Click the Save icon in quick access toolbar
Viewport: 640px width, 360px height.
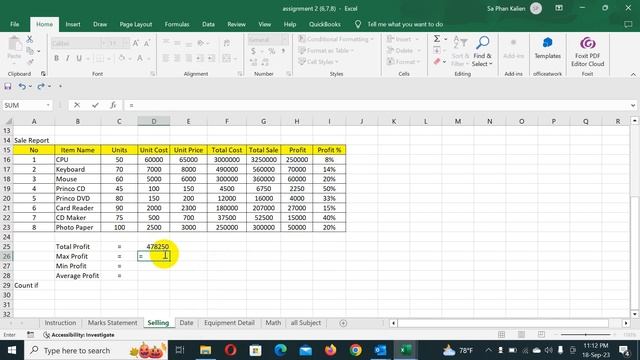(x=8, y=86)
